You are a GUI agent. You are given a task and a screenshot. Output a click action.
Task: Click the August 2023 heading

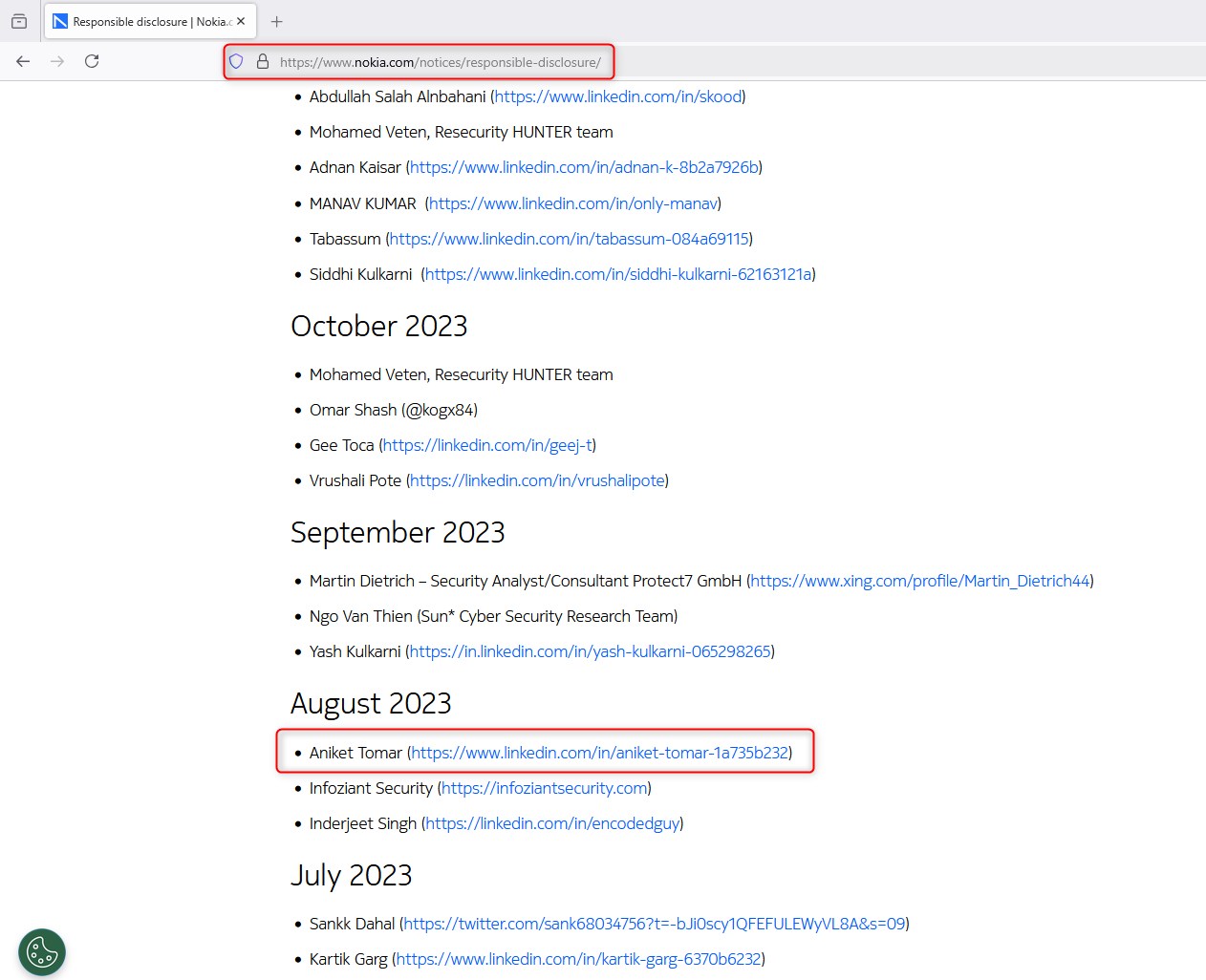point(371,704)
